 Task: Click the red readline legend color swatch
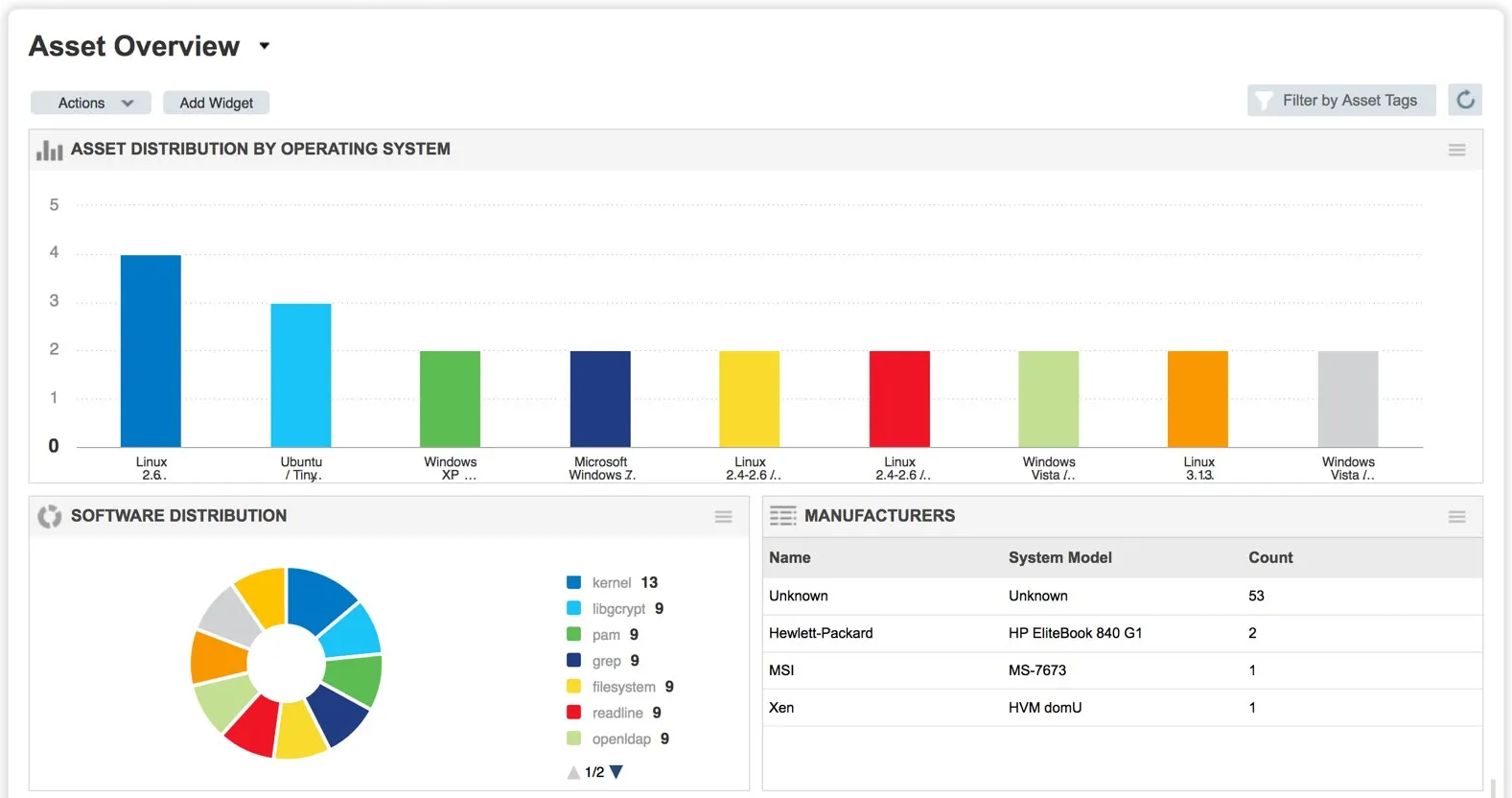(574, 713)
